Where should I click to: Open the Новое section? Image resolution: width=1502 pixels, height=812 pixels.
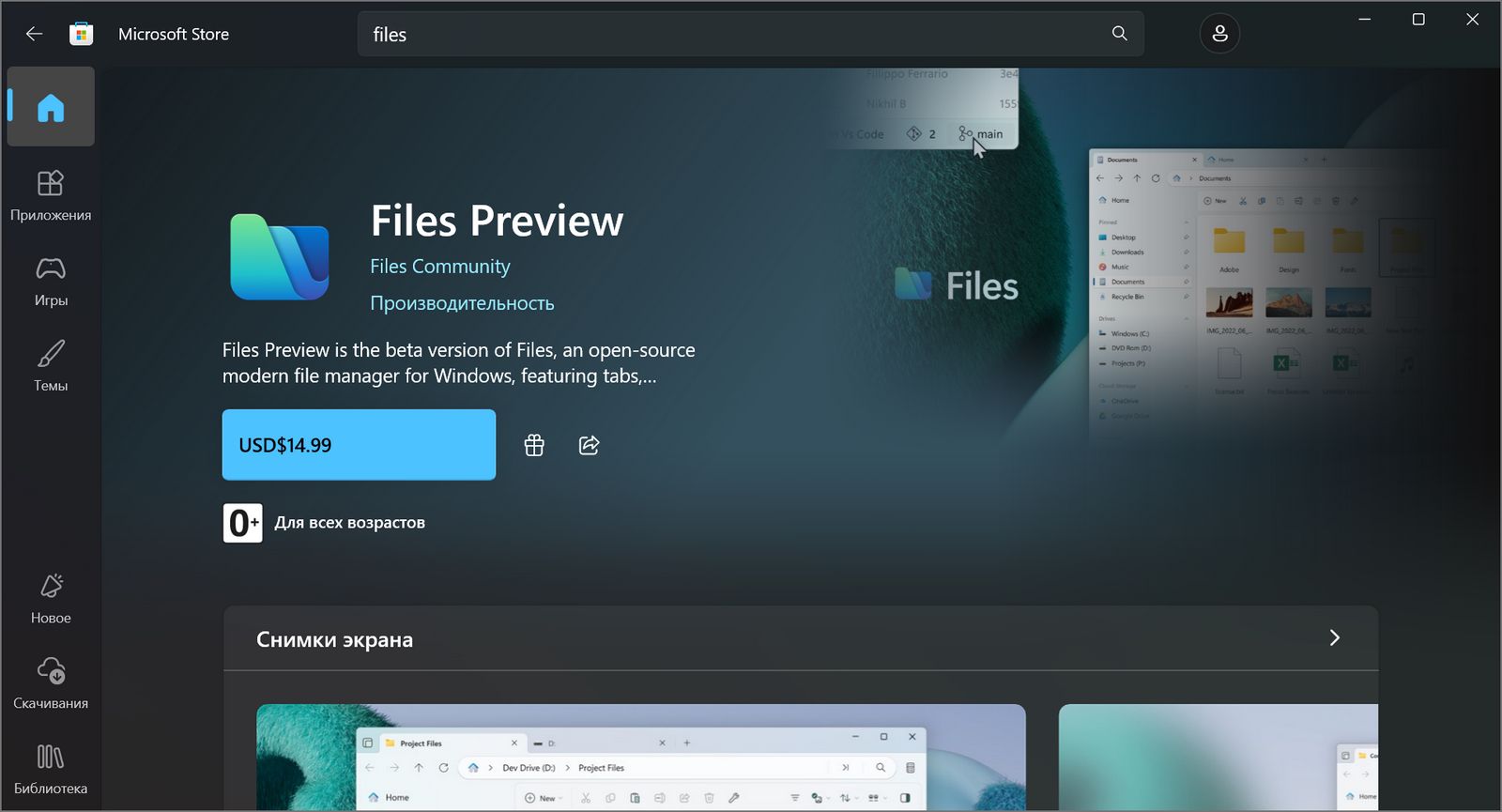pos(51,598)
